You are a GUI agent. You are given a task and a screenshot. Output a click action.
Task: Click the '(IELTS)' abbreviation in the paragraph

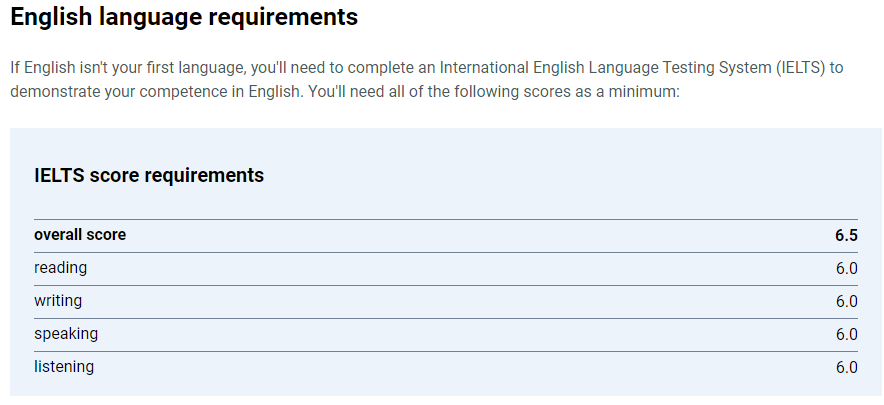[801, 68]
